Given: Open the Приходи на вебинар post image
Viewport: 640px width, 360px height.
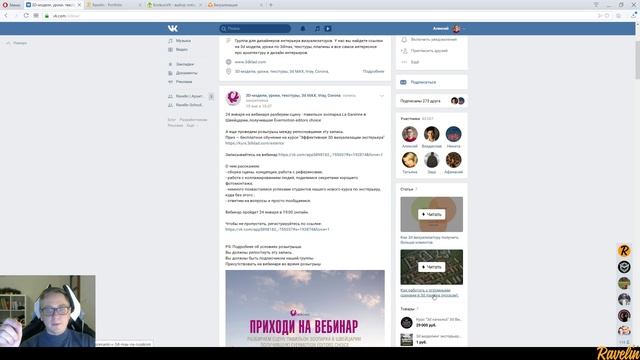Looking at the screenshot, I should pos(305,308).
